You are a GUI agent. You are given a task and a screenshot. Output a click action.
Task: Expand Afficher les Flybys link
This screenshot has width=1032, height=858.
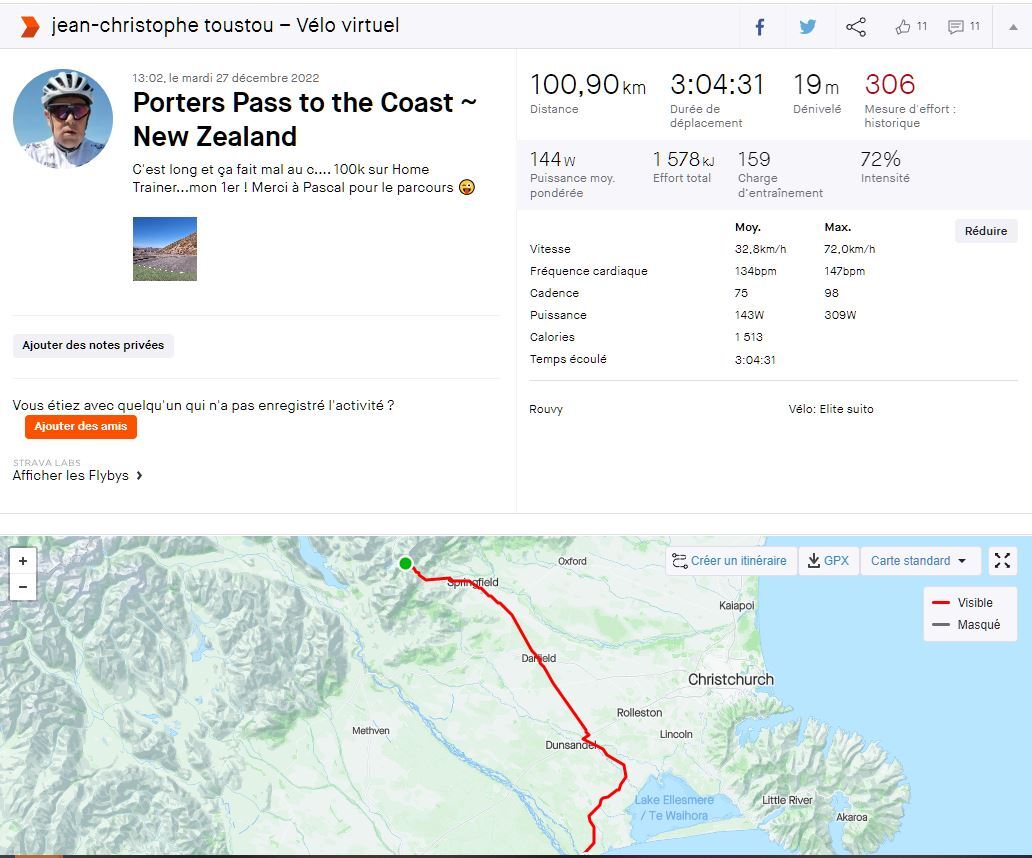[x=78, y=476]
